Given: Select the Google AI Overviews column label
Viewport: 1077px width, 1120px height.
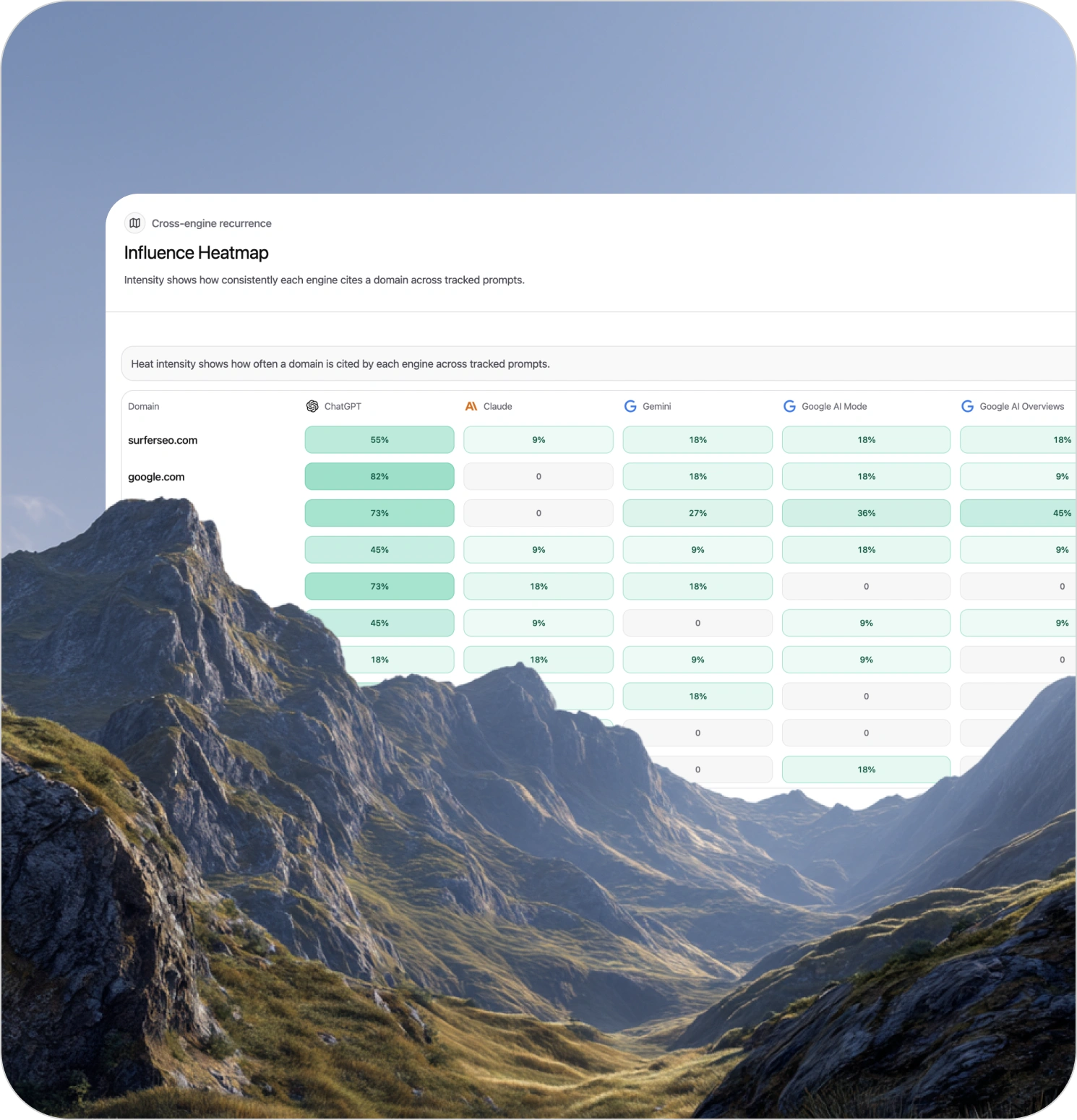Looking at the screenshot, I should click(x=1021, y=406).
